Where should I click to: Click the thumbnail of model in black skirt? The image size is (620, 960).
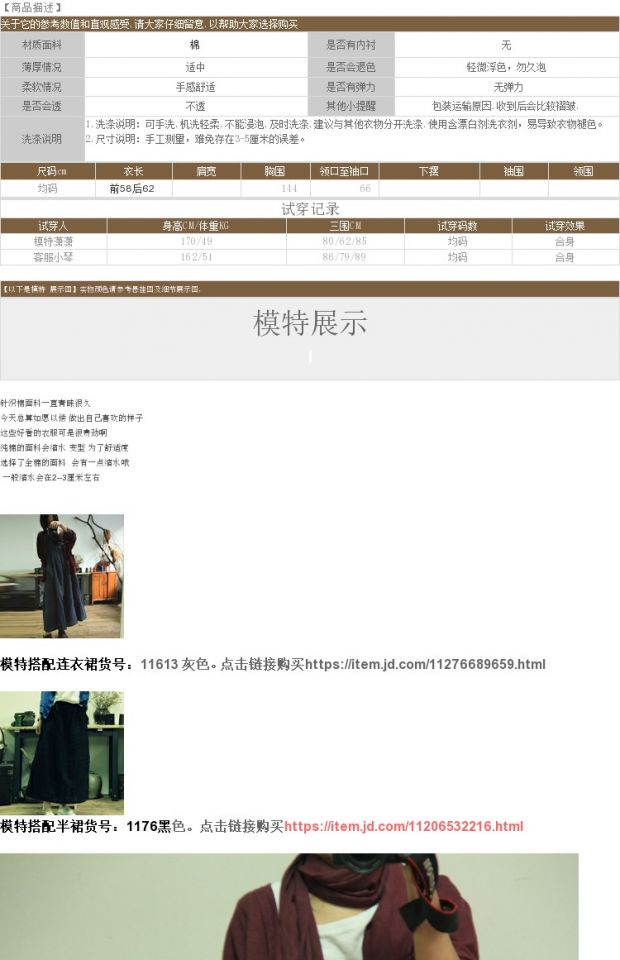62,752
